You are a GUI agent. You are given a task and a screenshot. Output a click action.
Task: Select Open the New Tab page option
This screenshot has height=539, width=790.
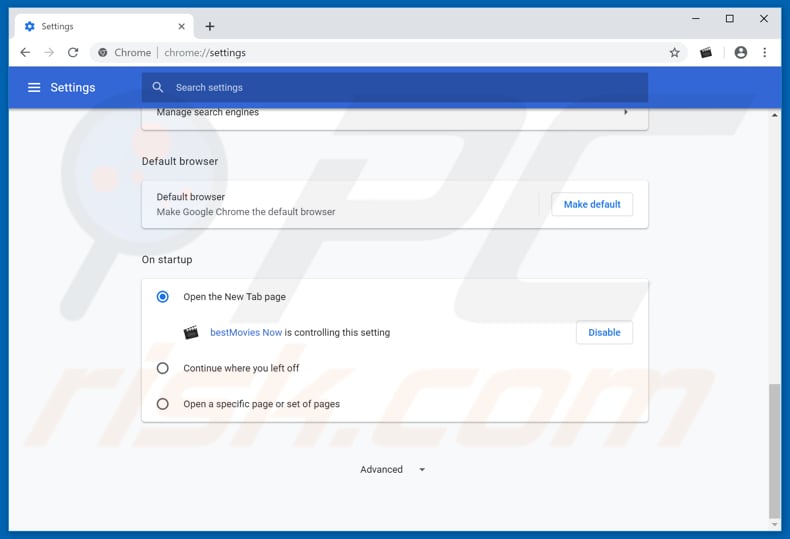163,297
